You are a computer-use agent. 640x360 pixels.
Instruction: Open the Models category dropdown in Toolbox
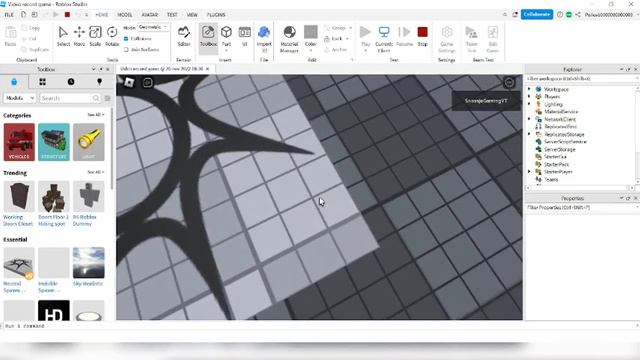point(20,98)
